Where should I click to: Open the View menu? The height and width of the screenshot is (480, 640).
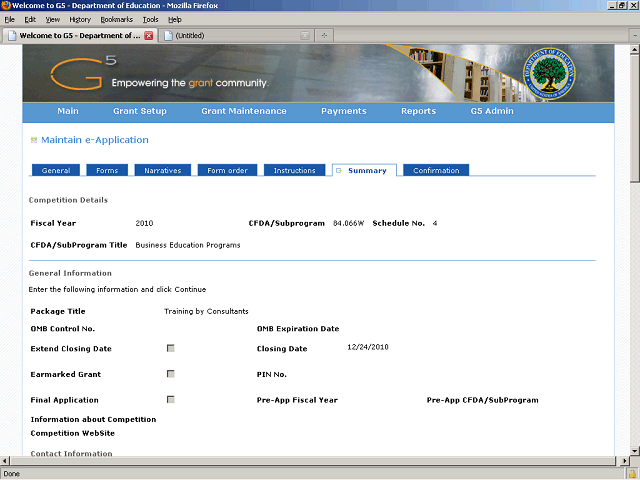pos(53,20)
